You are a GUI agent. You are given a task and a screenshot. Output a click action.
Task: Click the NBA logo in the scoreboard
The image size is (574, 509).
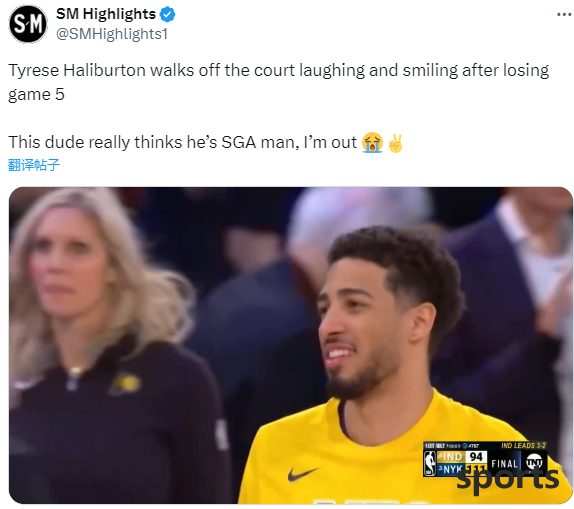pyautogui.click(x=430, y=463)
